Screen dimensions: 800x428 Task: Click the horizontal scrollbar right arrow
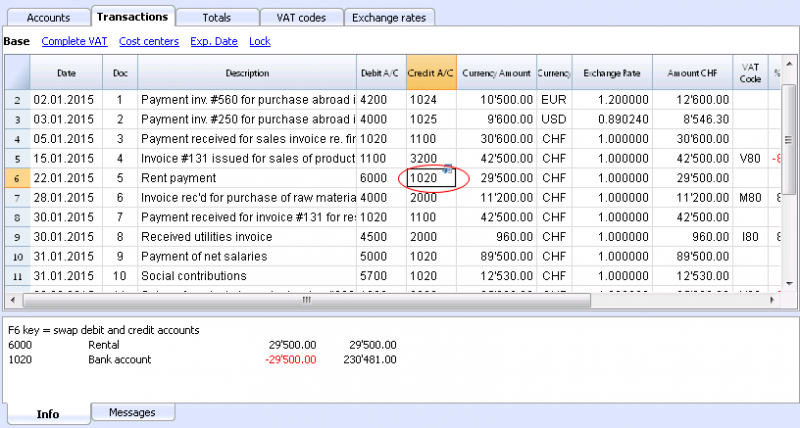tap(772, 300)
